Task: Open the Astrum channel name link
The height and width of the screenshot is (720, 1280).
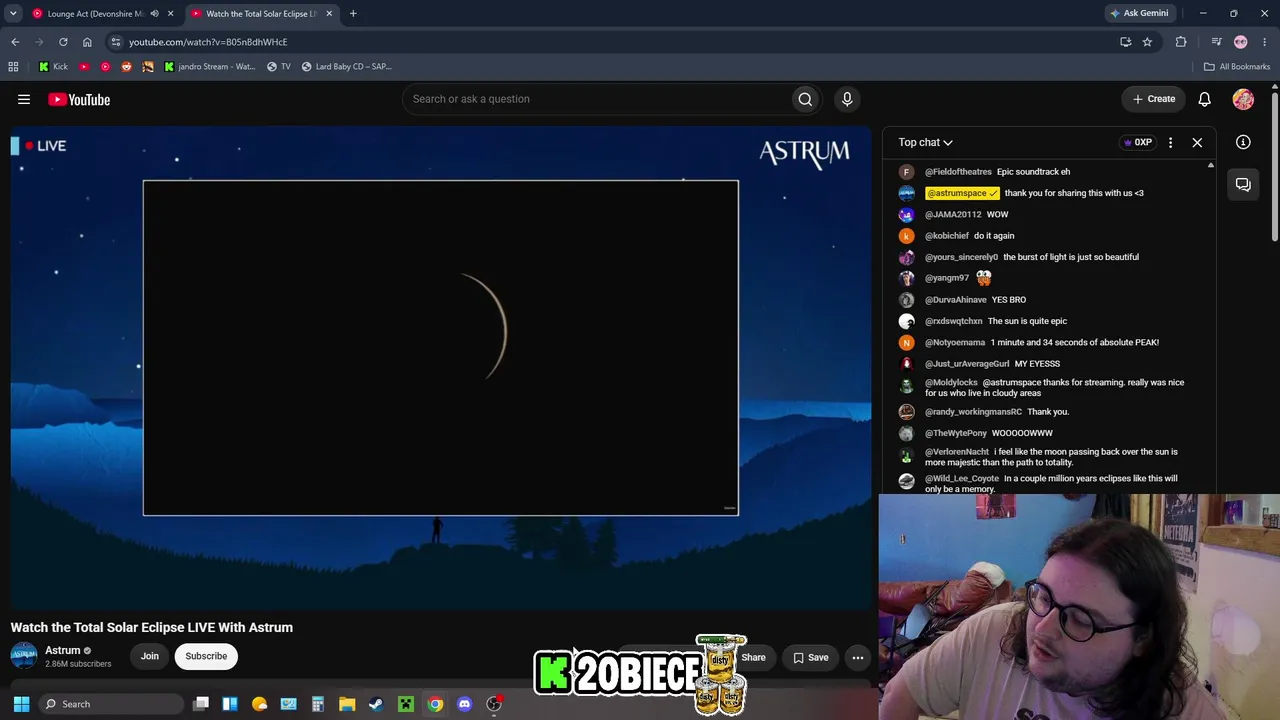Action: tap(62, 650)
